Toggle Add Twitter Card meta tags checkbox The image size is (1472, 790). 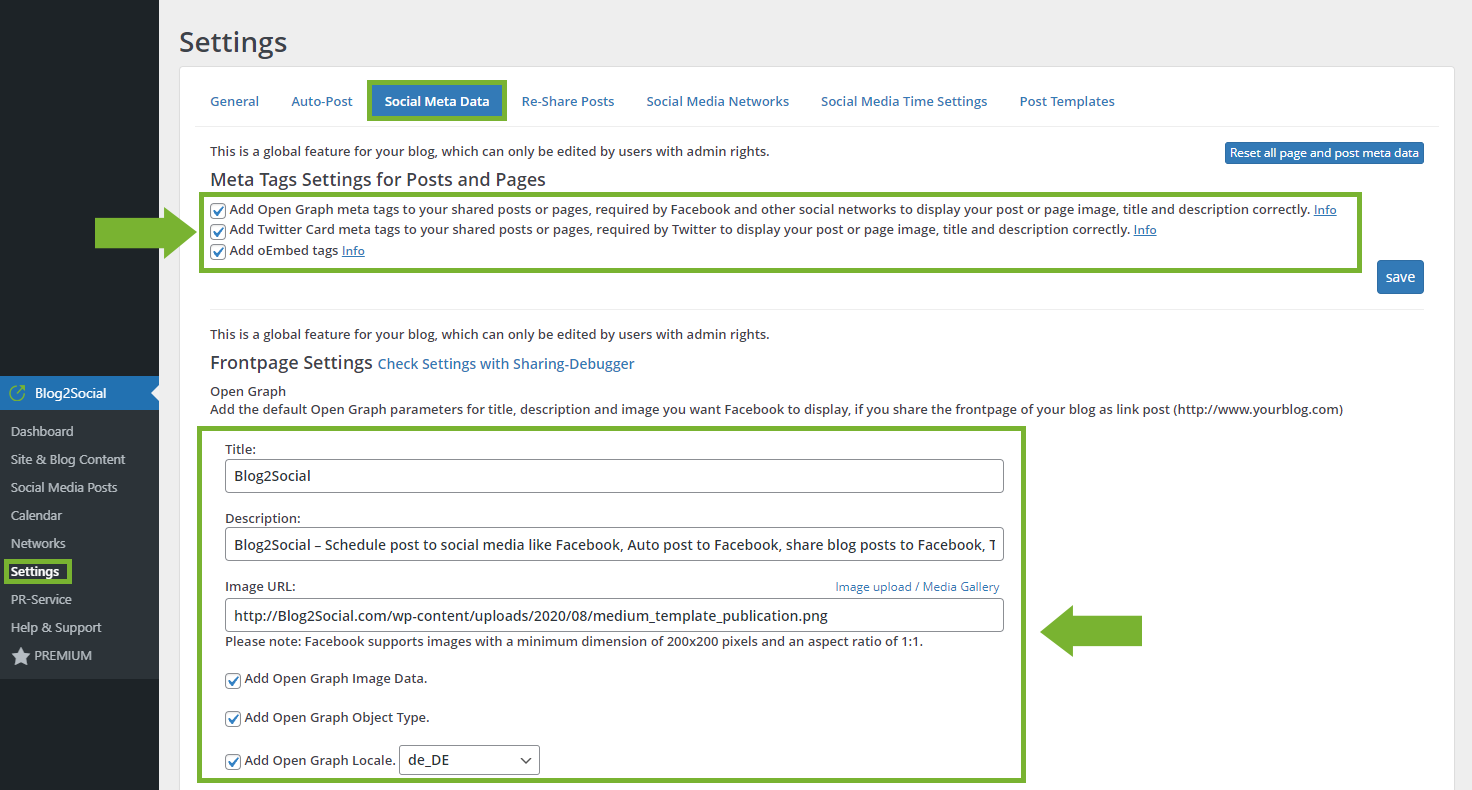(218, 231)
